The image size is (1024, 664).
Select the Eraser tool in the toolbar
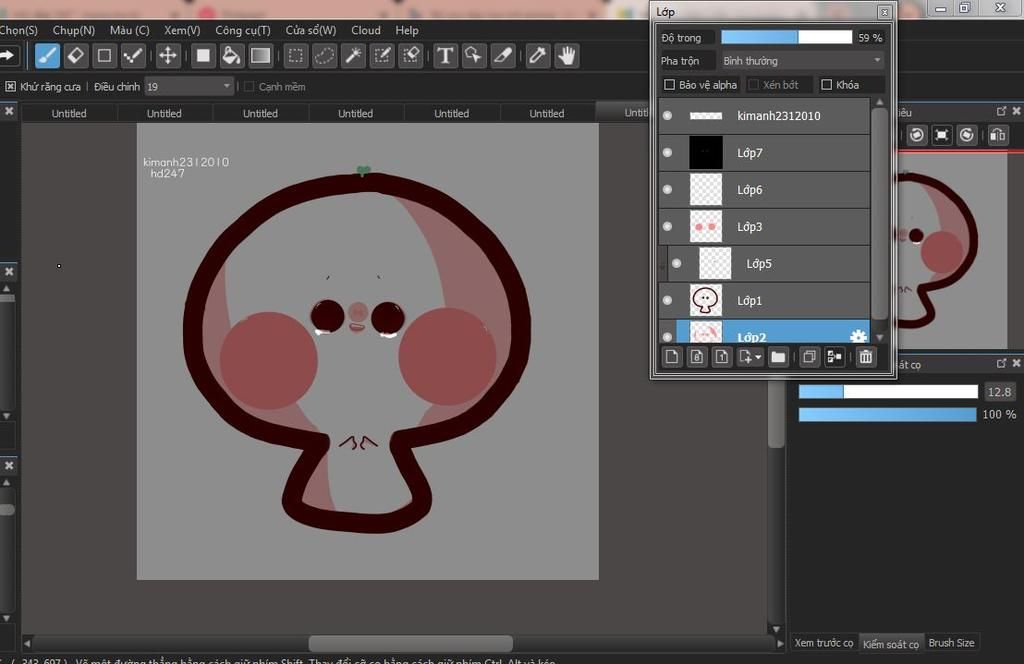point(76,56)
